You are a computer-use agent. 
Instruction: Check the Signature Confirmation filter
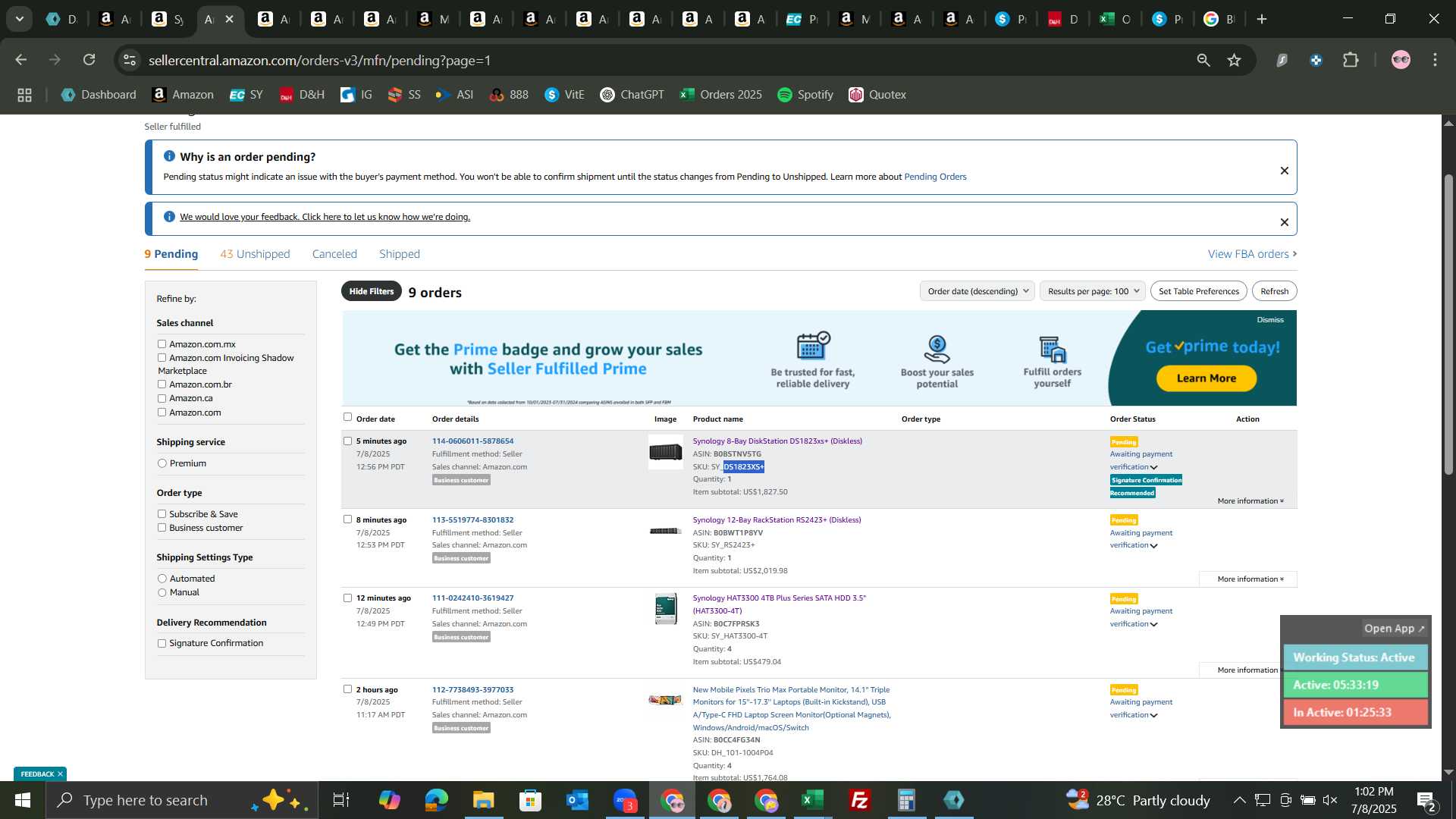tap(162, 643)
